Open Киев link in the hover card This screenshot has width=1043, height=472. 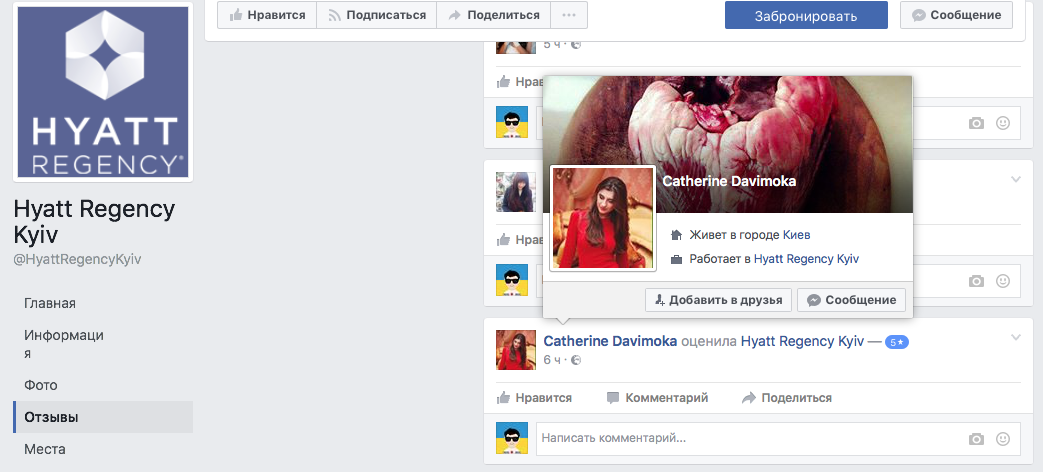(796, 235)
